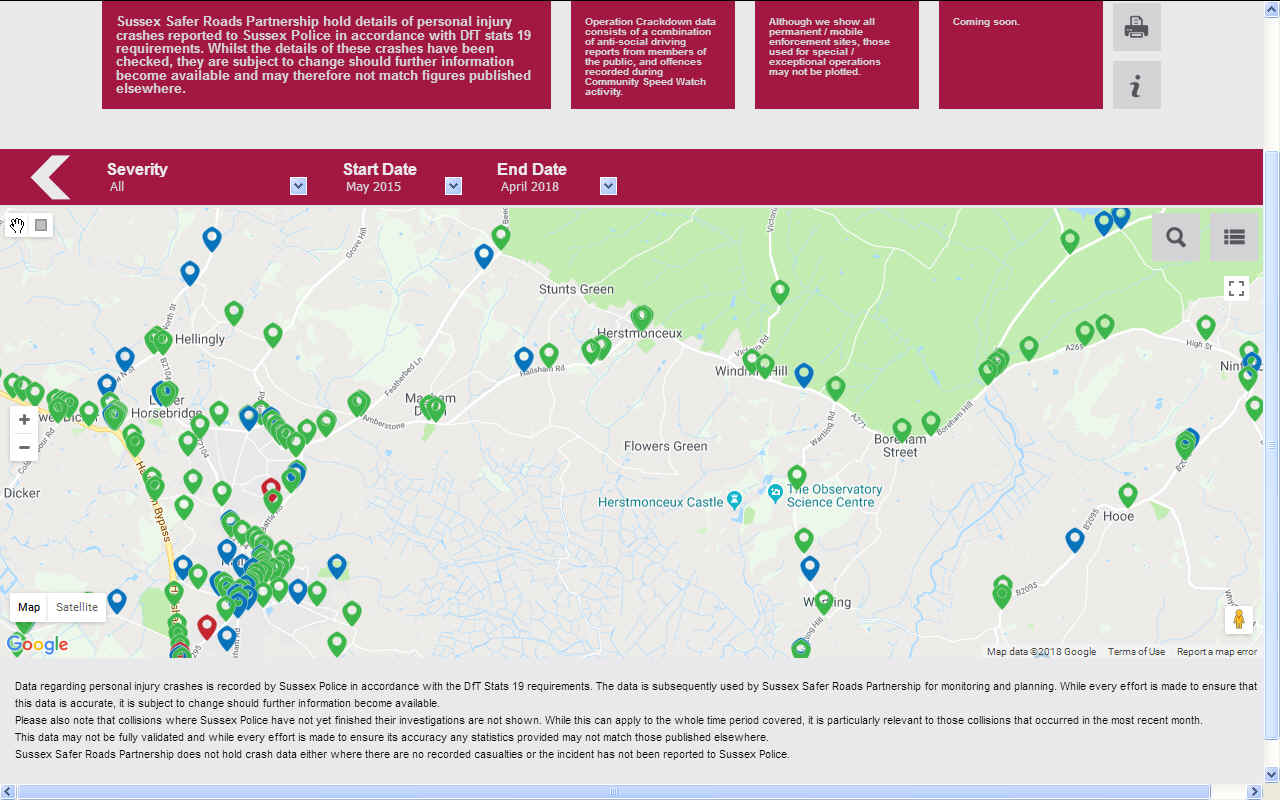Click the Hellingly place label
The image size is (1280, 800).
(200, 339)
